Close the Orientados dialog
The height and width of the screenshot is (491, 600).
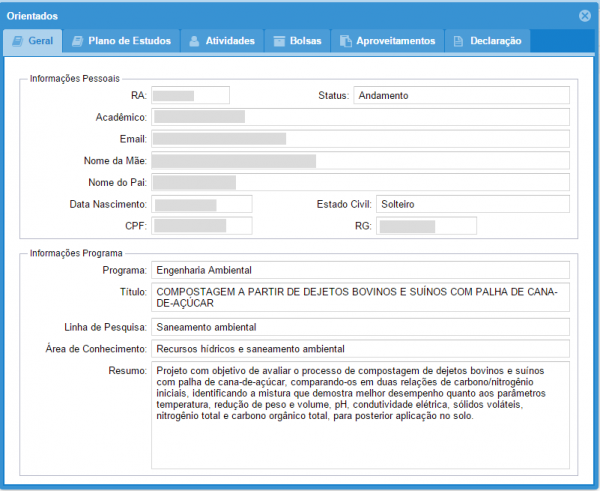click(x=585, y=16)
